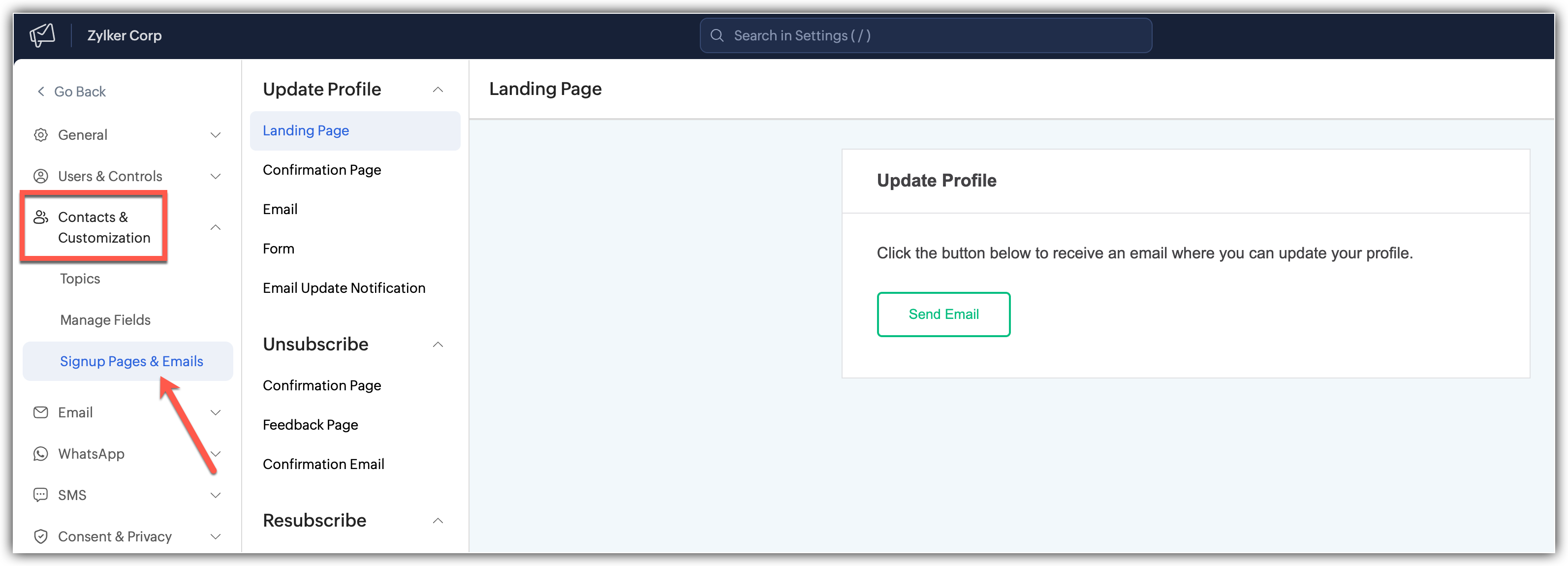Collapse the Update Profile section

(438, 90)
